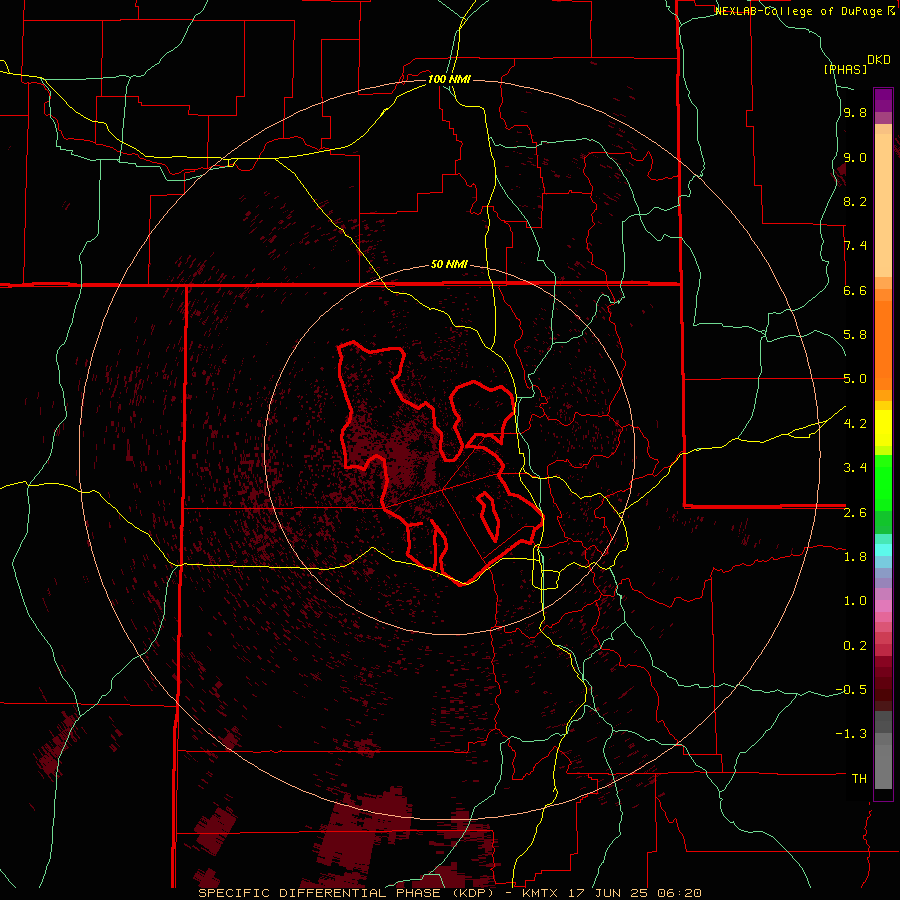This screenshot has width=900, height=900.
Task: Pick the yellow band of the color bar
Action: (x=883, y=428)
